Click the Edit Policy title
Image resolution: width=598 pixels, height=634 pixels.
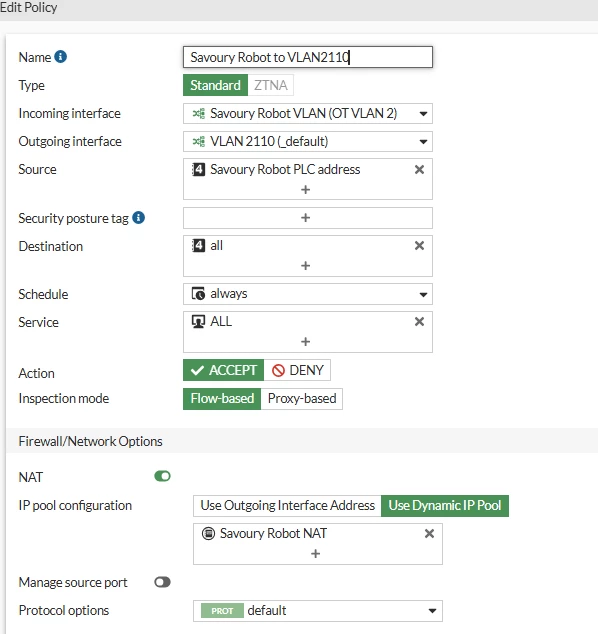tap(29, 7)
